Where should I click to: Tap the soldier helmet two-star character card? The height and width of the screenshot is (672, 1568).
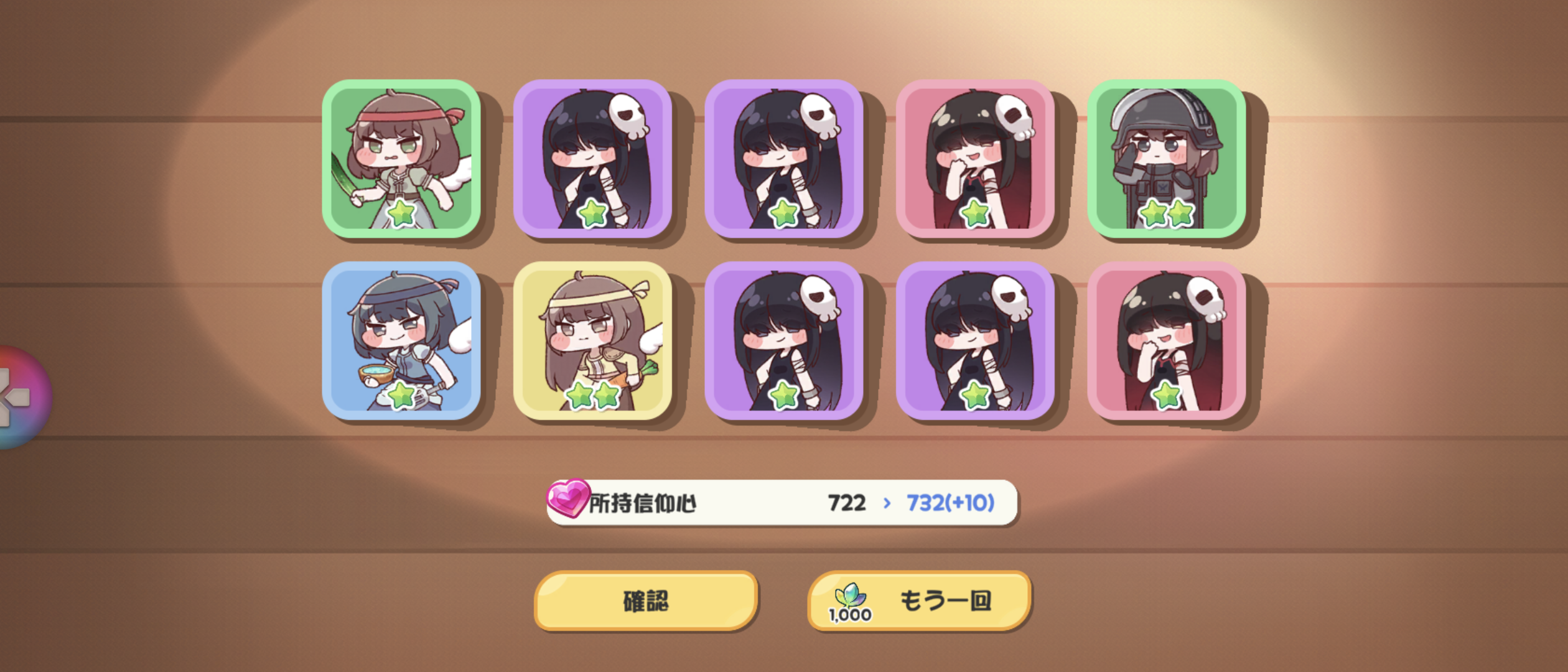[x=1167, y=159]
